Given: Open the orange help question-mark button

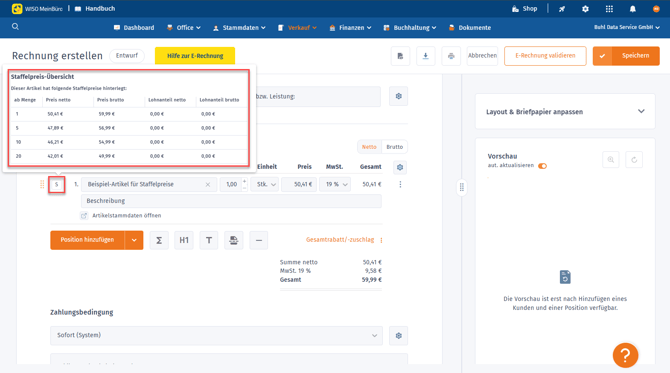Looking at the screenshot, I should (x=625, y=355).
